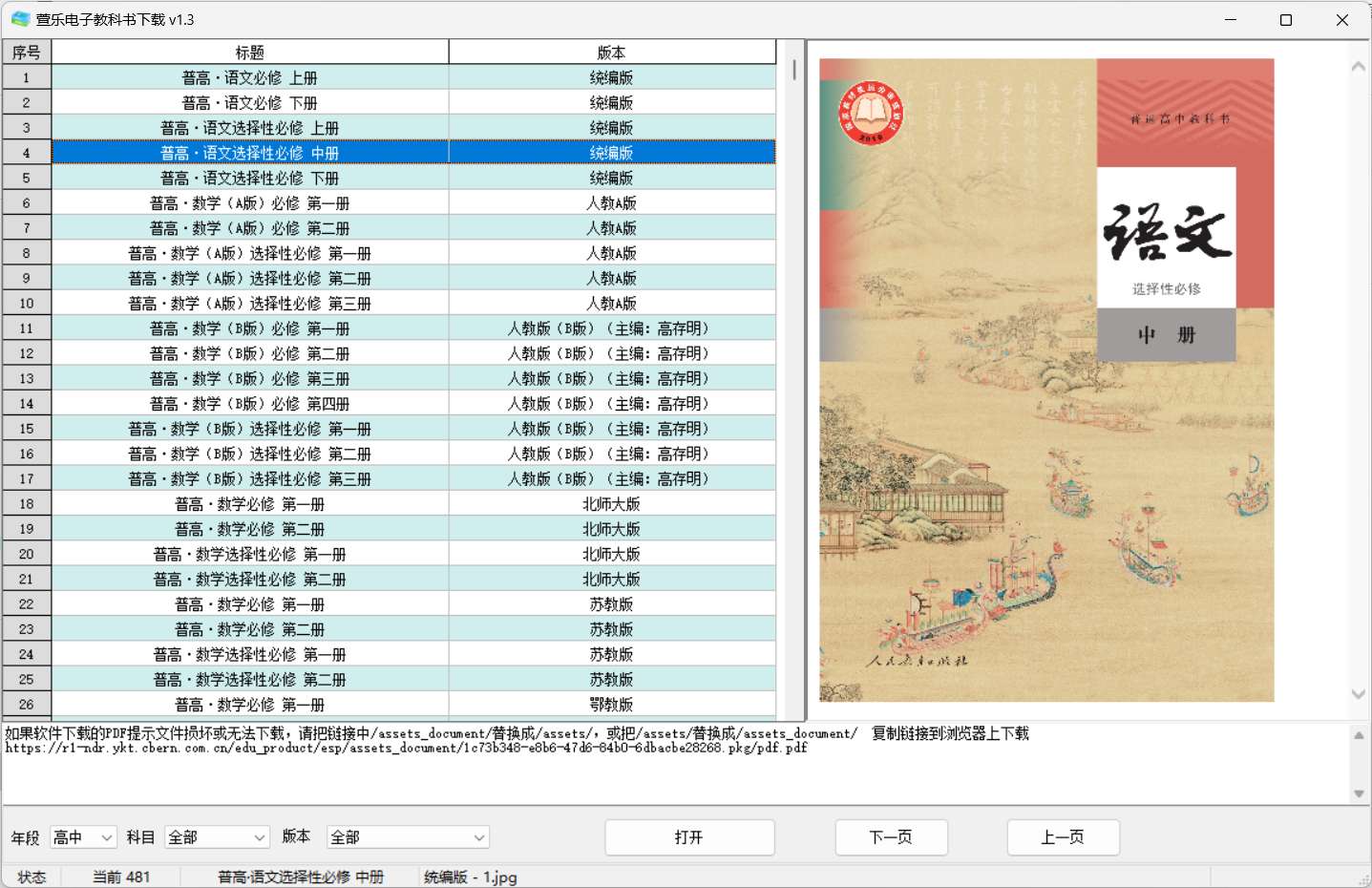This screenshot has height=888, width=1372.
Task: Click preview panel scroll down arrow
Action: tap(1358, 694)
